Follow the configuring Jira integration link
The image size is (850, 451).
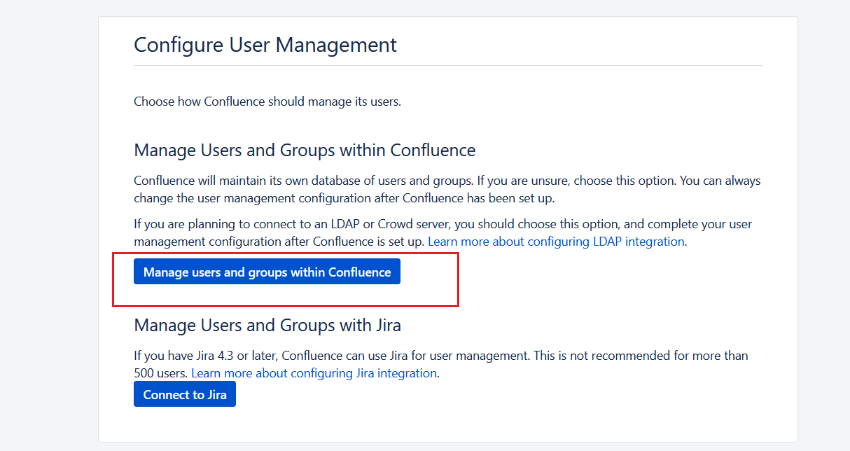tap(314, 373)
